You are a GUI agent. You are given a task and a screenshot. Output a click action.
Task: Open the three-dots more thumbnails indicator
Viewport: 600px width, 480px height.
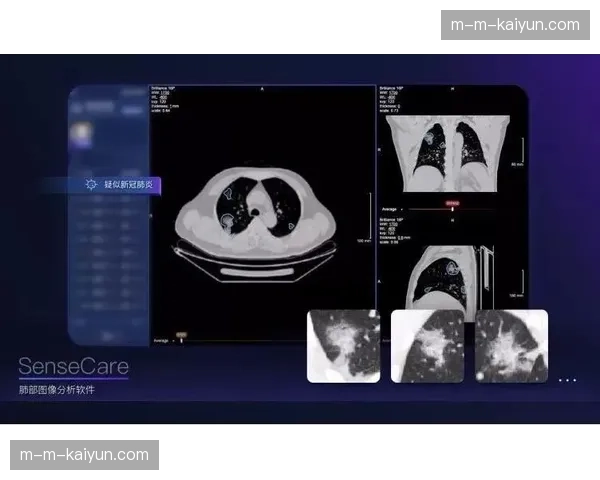point(567,380)
